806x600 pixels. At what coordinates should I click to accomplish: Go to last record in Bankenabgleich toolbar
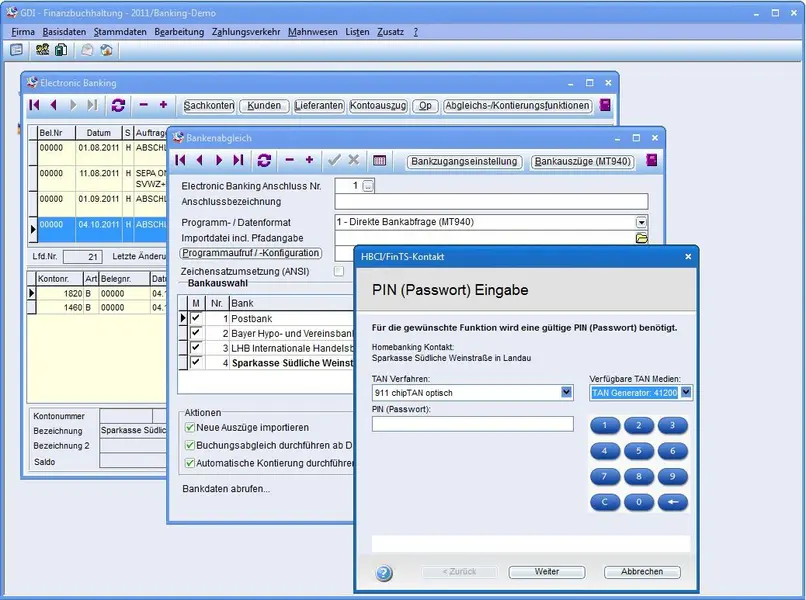point(238,160)
